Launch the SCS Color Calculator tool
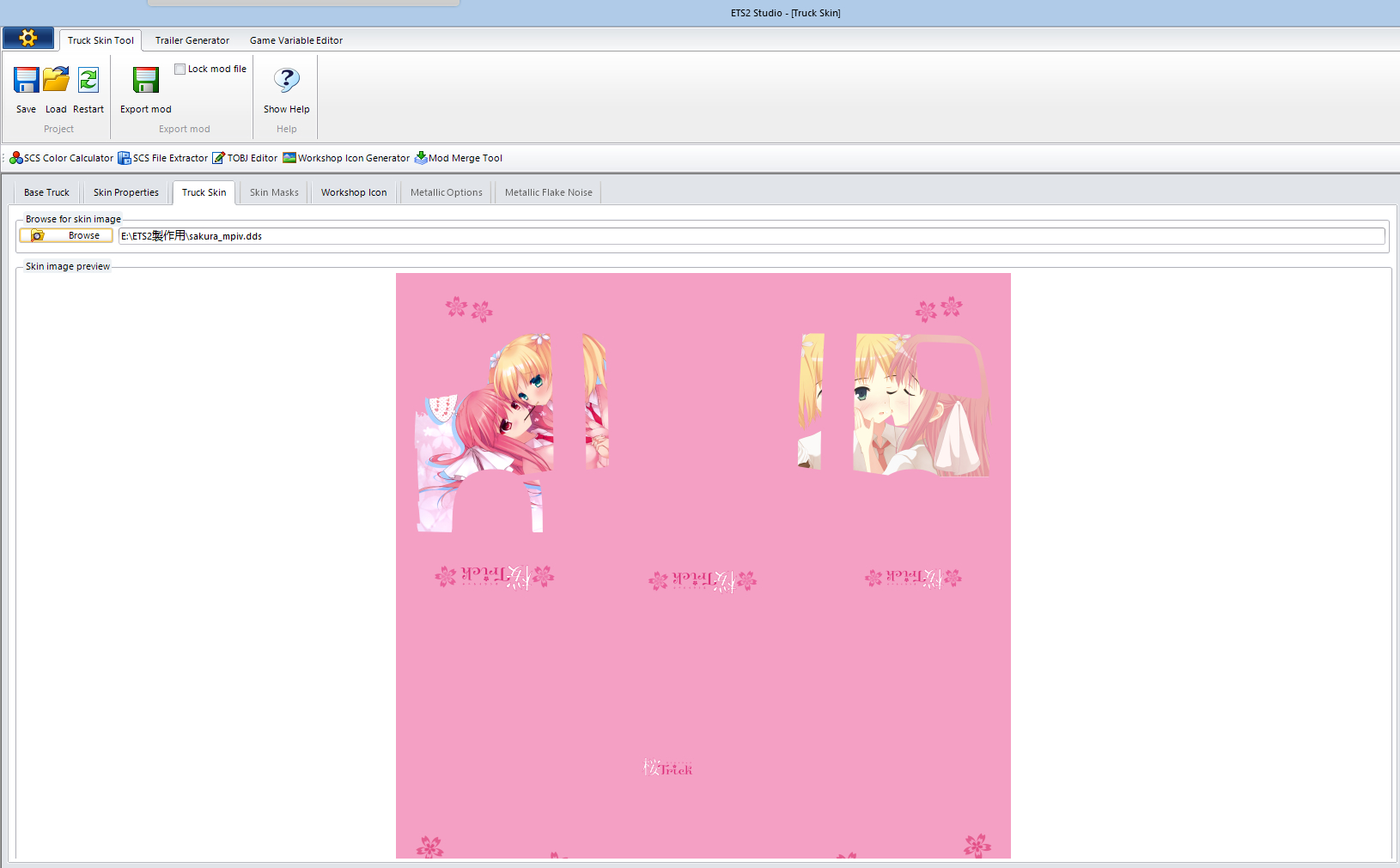This screenshot has width=1400, height=868. tap(61, 158)
